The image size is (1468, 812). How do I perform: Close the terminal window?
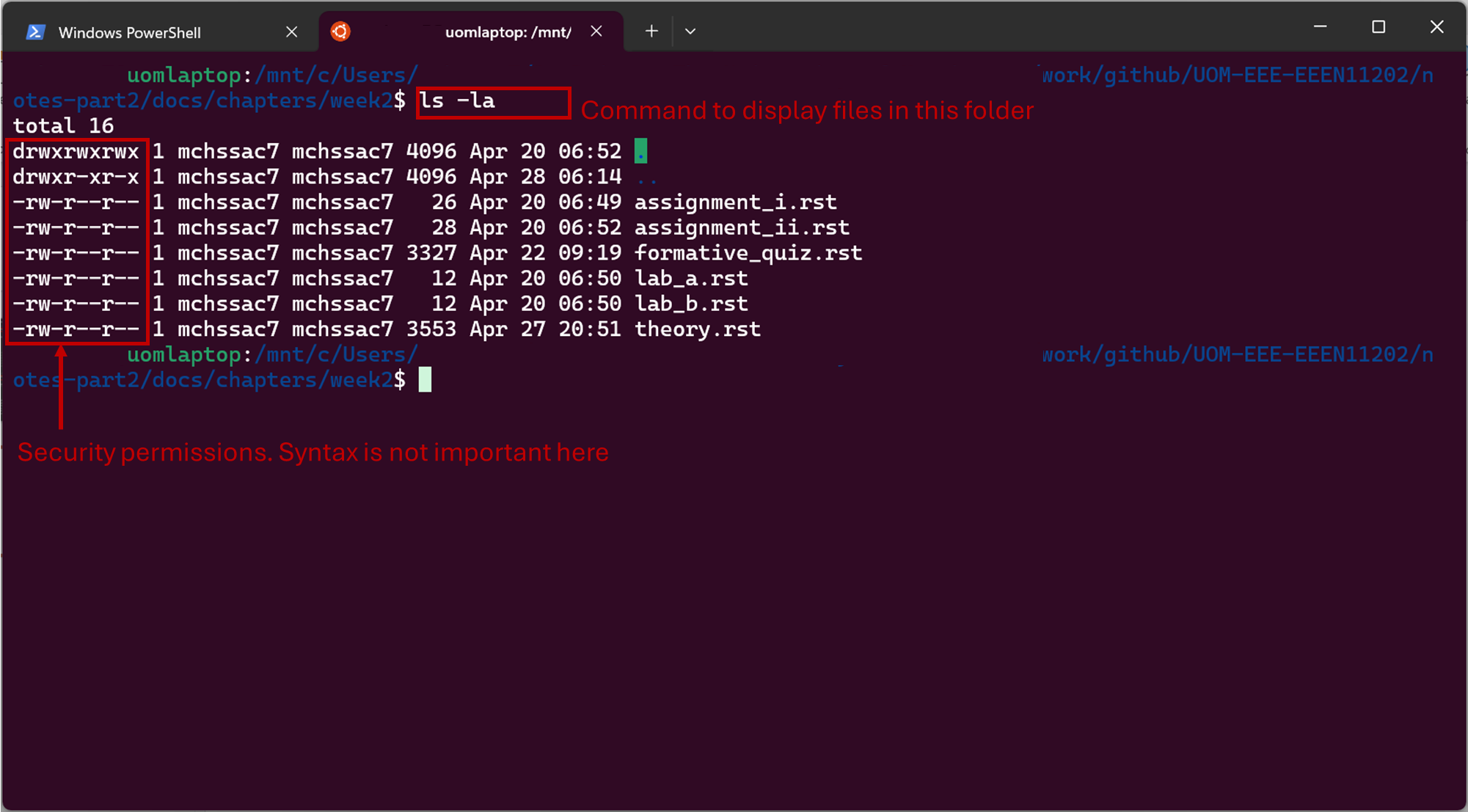[x=1436, y=27]
